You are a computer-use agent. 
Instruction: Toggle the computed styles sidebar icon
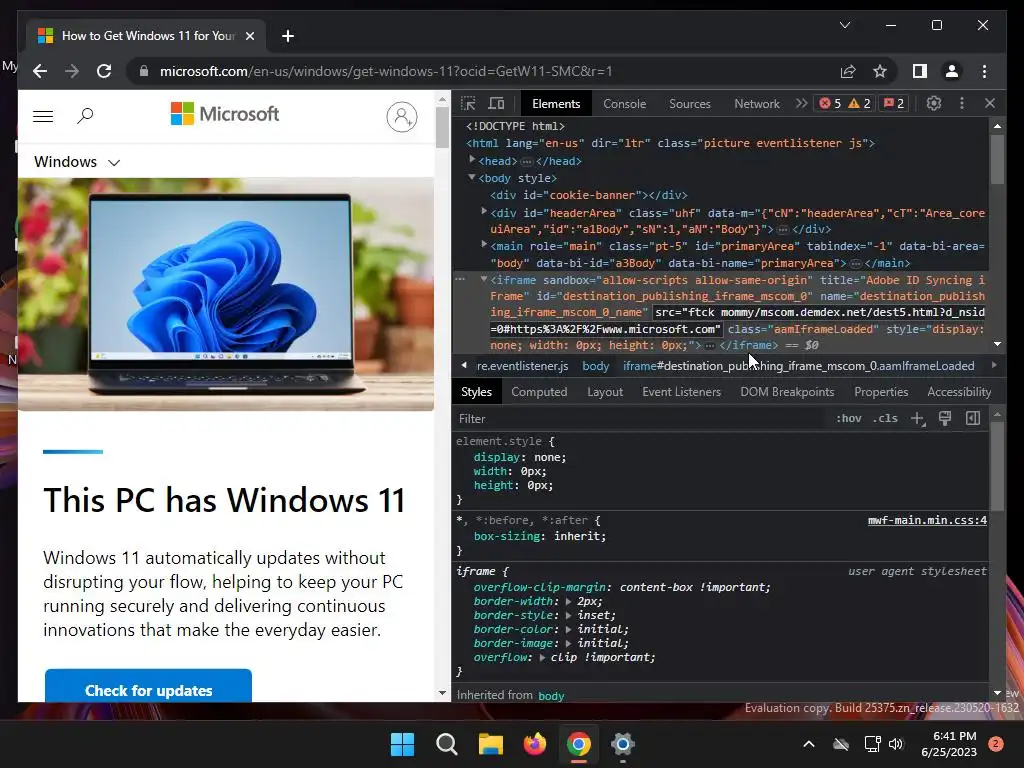point(972,419)
